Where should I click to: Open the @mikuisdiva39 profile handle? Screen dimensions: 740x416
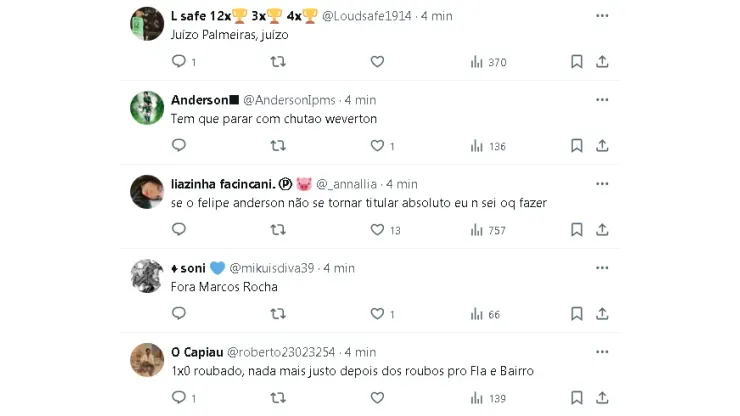point(272,268)
